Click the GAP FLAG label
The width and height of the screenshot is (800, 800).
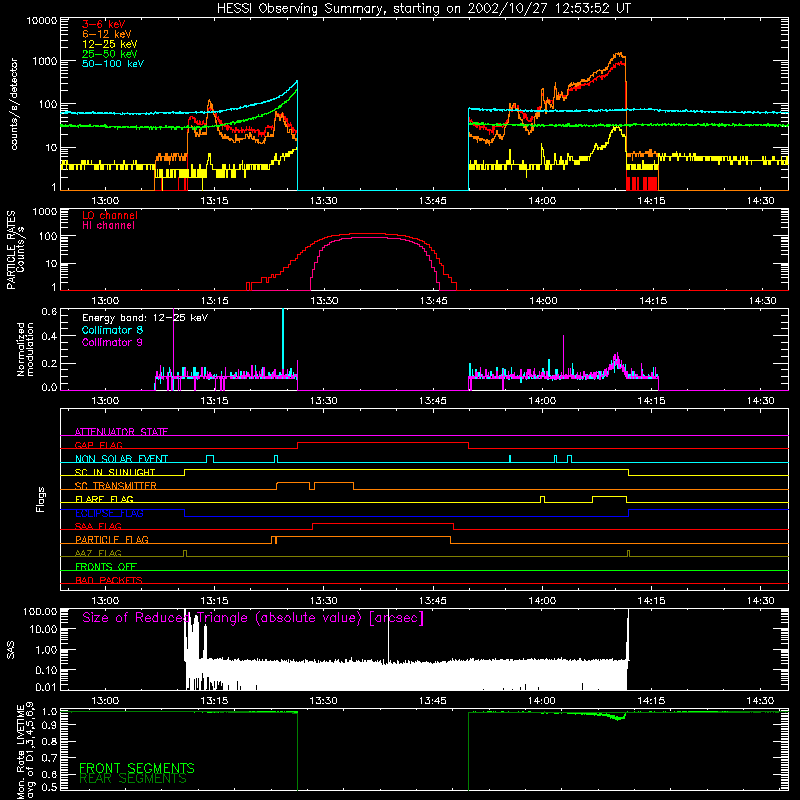[98, 445]
